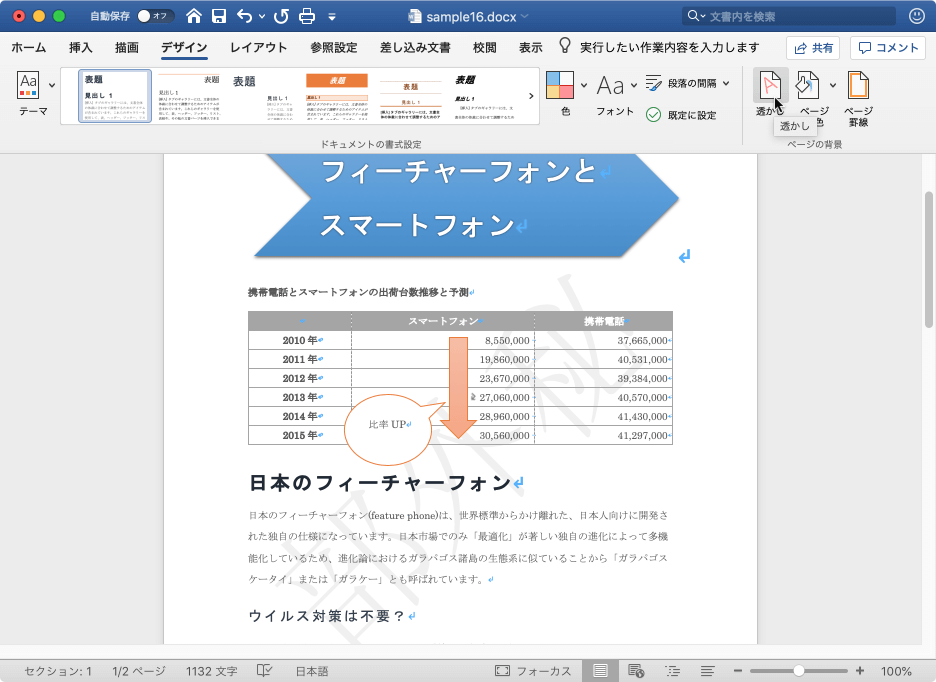Click the Home icon in title bar
This screenshot has width=936, height=682.
193,16
